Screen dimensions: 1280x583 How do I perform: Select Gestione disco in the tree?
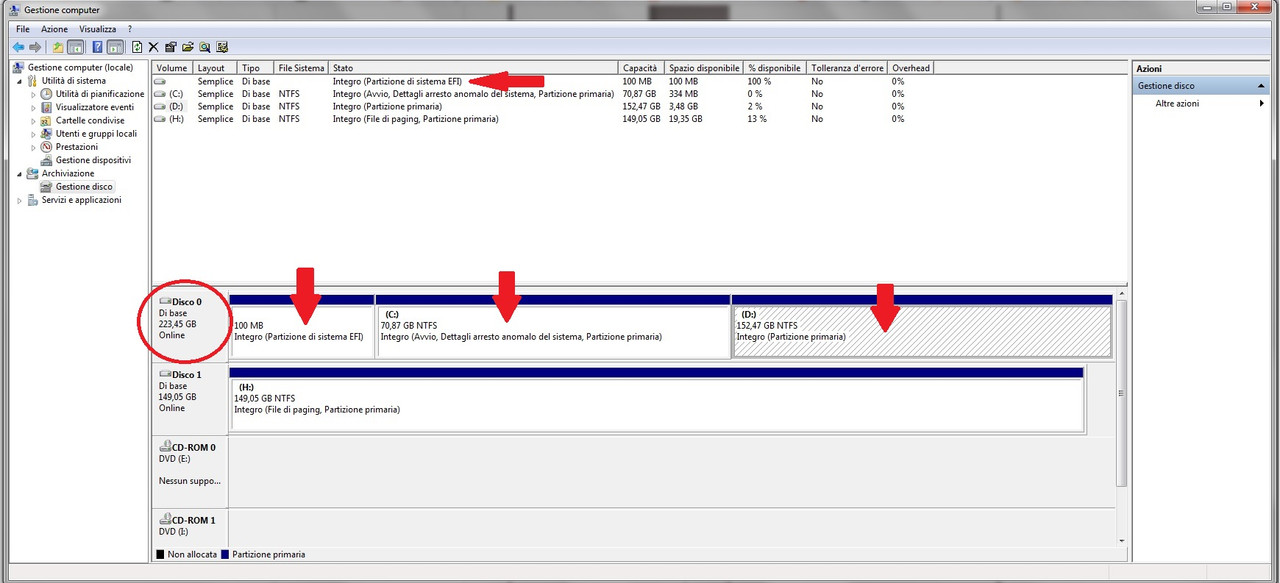84,187
